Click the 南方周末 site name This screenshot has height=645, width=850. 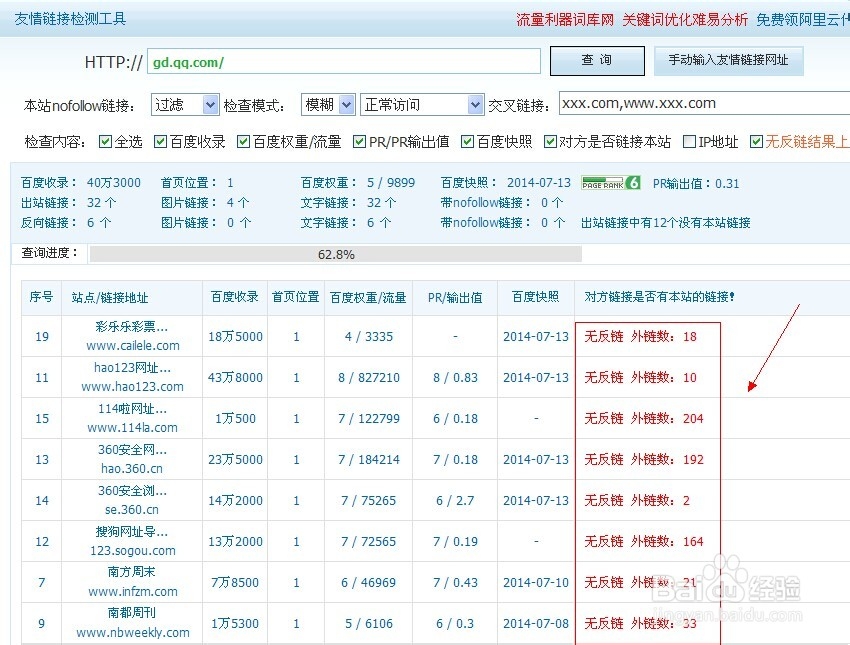[132, 572]
